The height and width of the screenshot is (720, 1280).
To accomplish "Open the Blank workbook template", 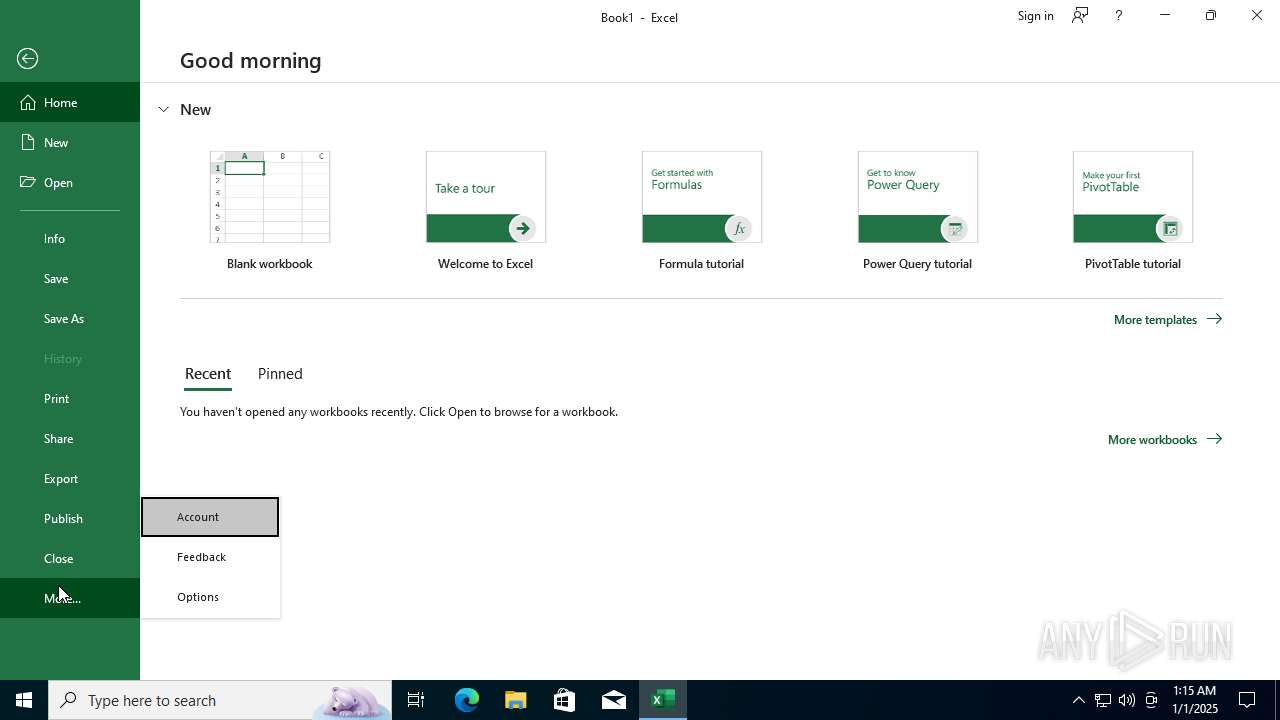I will (x=270, y=211).
